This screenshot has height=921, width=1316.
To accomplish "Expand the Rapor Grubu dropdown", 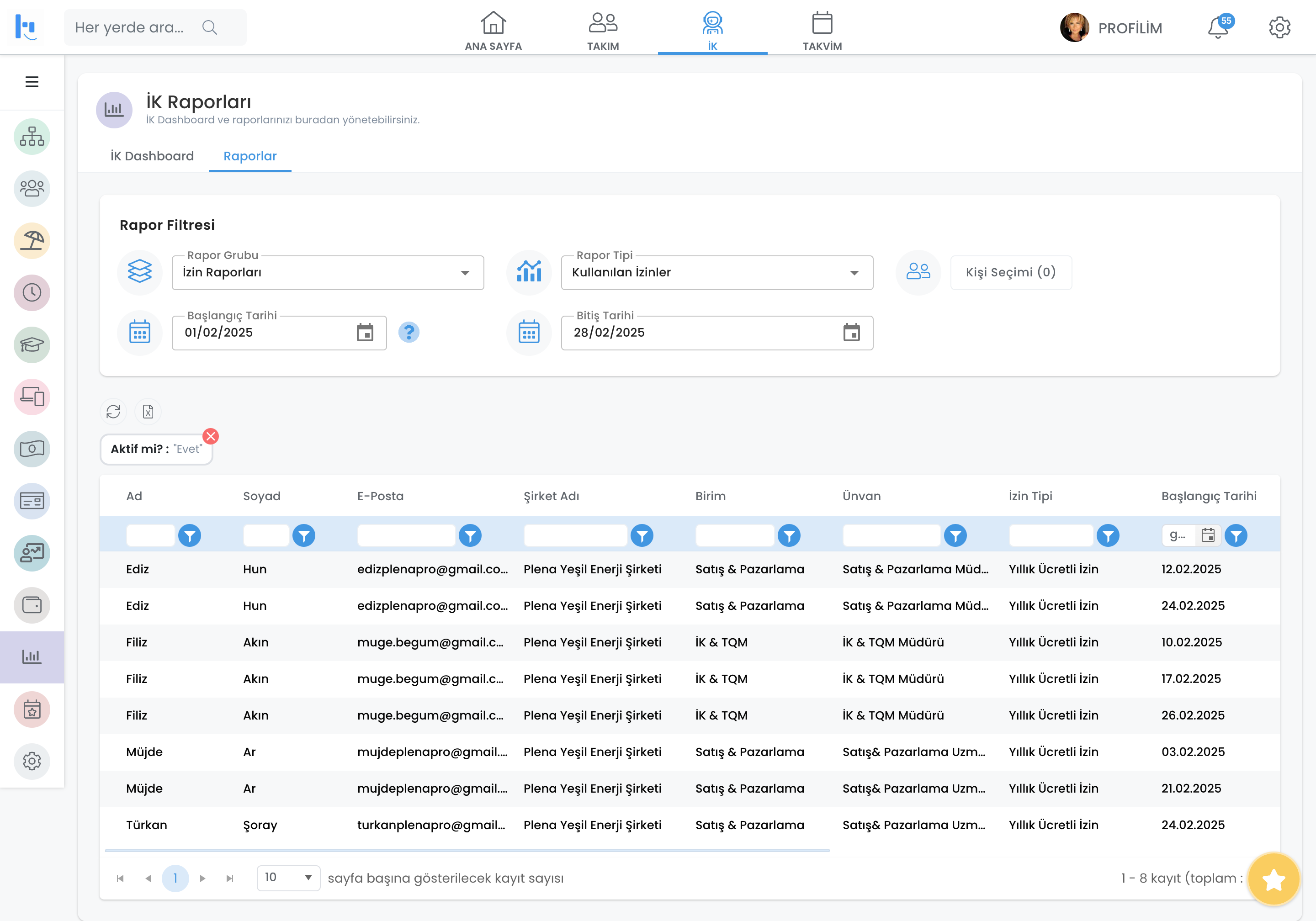I will (465, 273).
